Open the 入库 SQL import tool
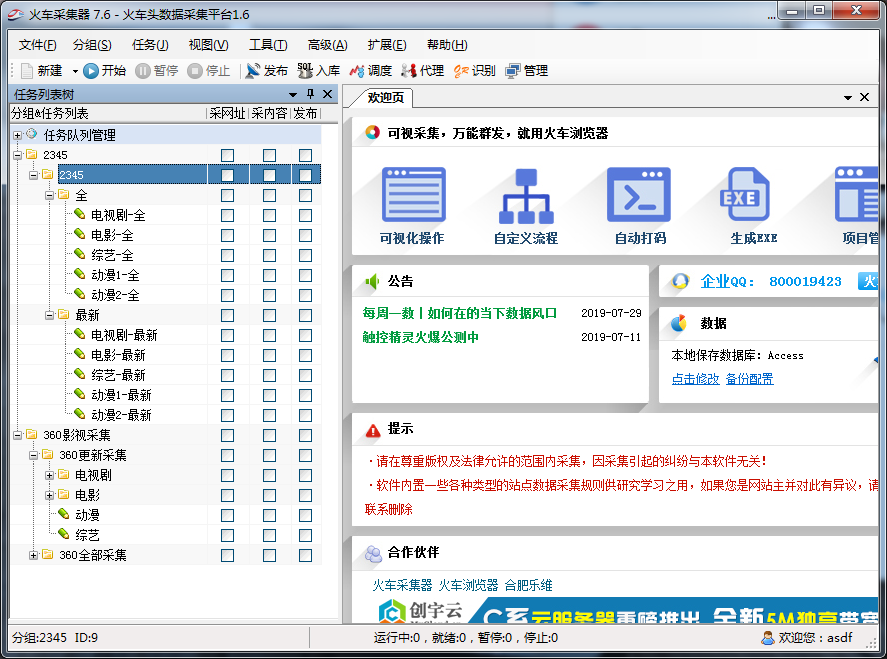 [305, 71]
